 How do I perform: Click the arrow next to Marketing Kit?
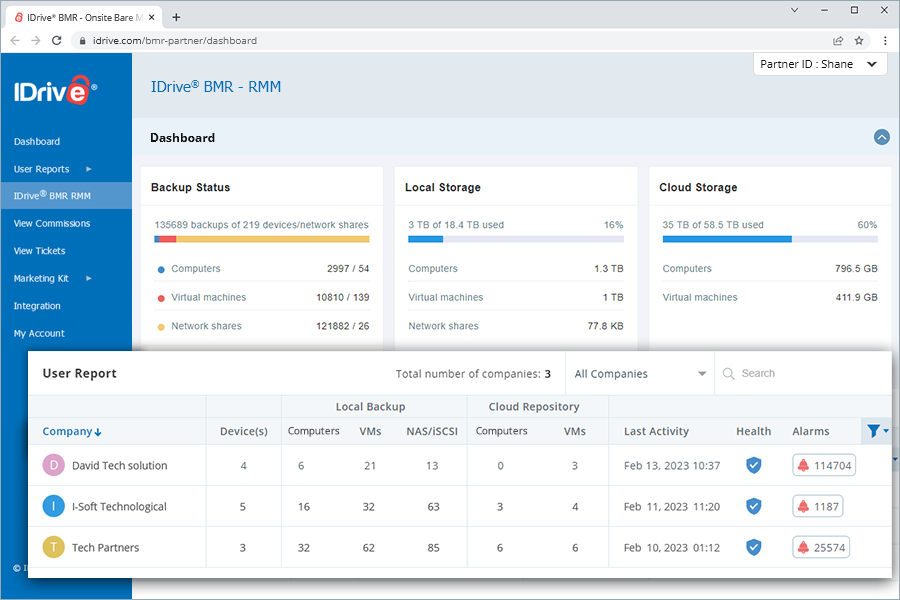(88, 278)
